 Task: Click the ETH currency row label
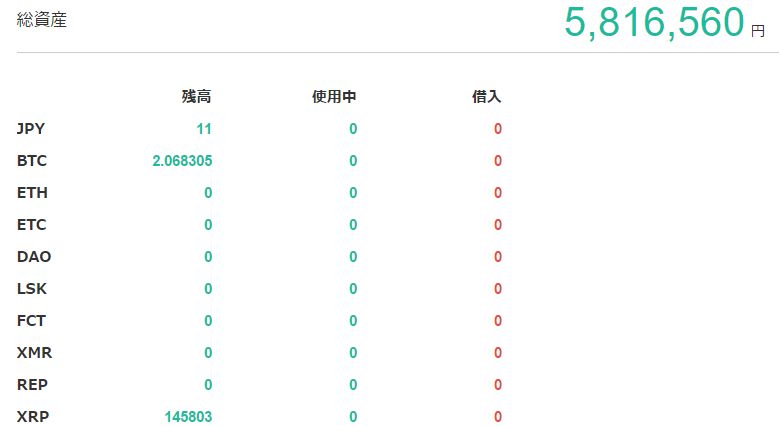click(32, 193)
